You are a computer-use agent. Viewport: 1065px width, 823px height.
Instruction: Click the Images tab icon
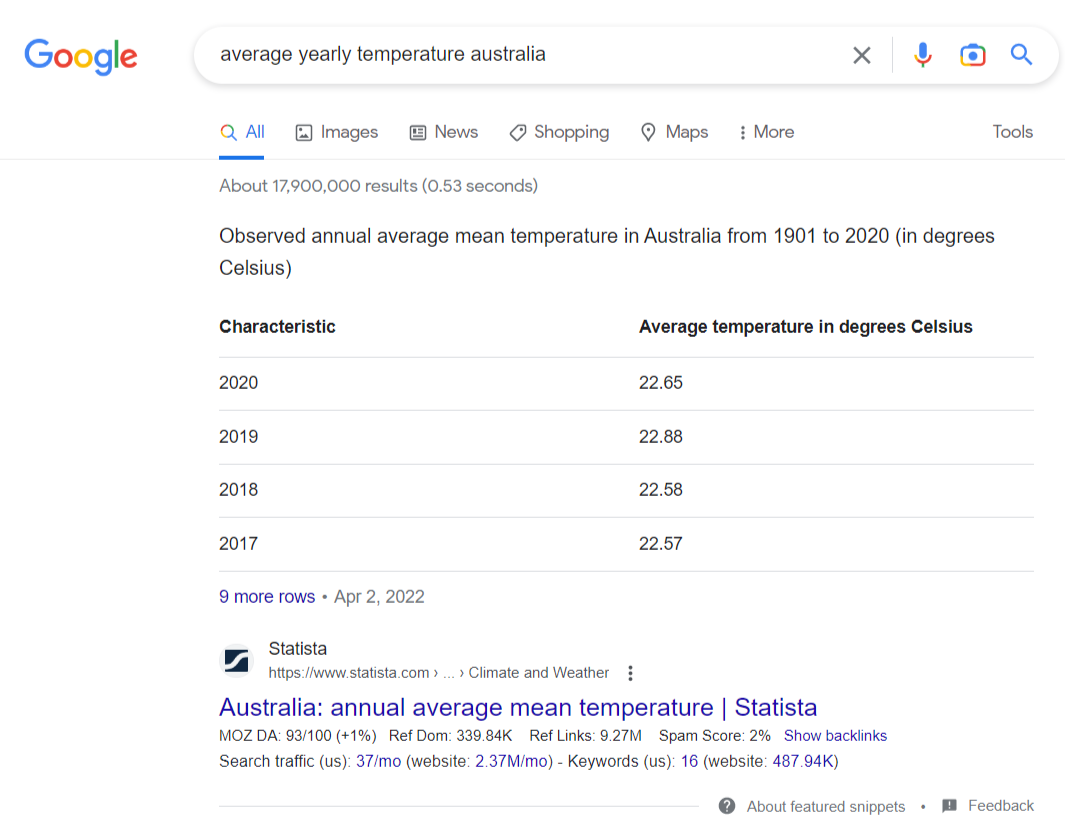(x=303, y=131)
